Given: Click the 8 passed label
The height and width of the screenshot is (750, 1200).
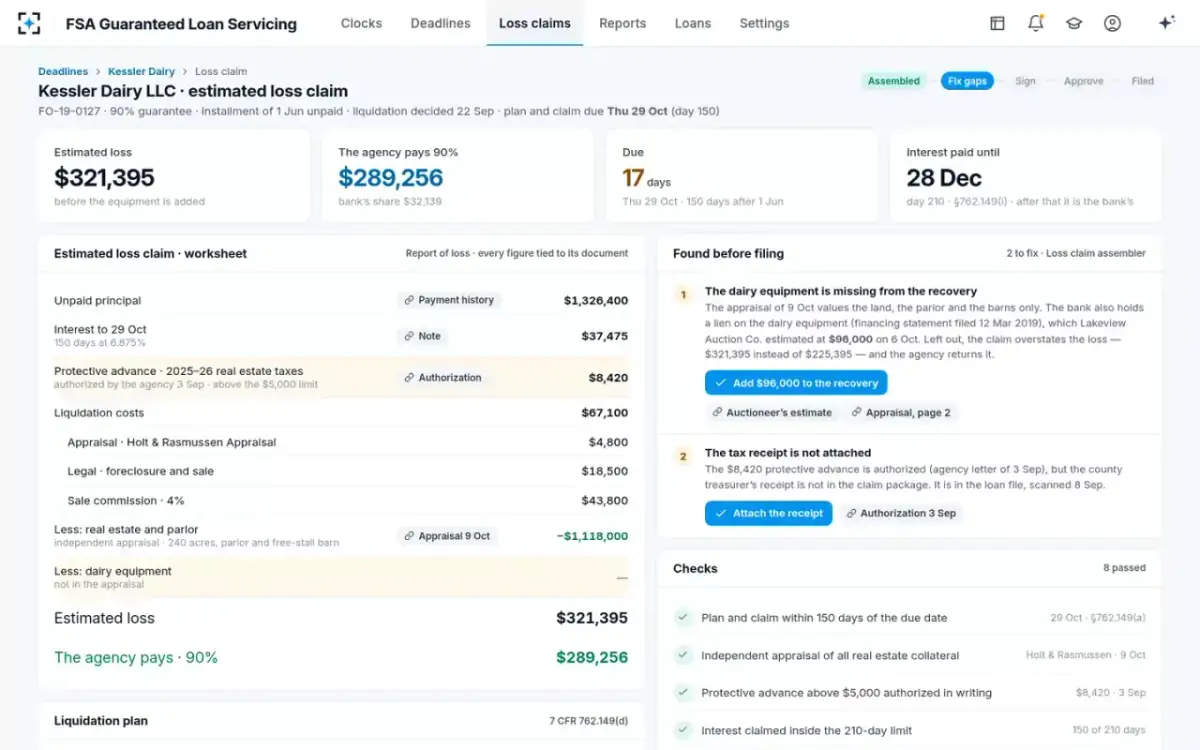Looking at the screenshot, I should (1124, 568).
